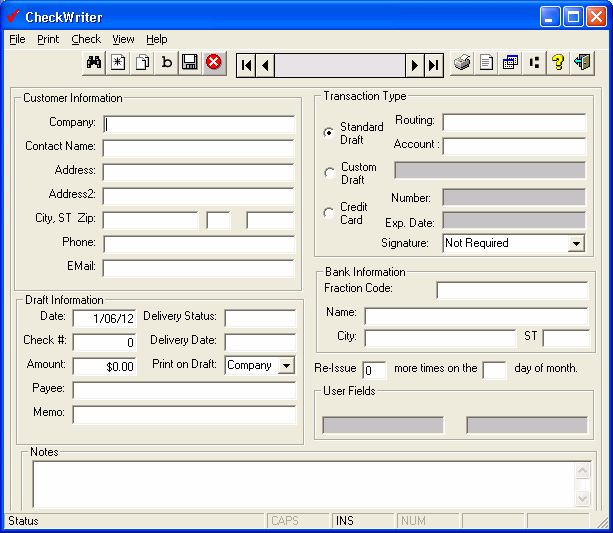The height and width of the screenshot is (533, 613).
Task: Click the stacked windows icon
Action: pos(510,63)
